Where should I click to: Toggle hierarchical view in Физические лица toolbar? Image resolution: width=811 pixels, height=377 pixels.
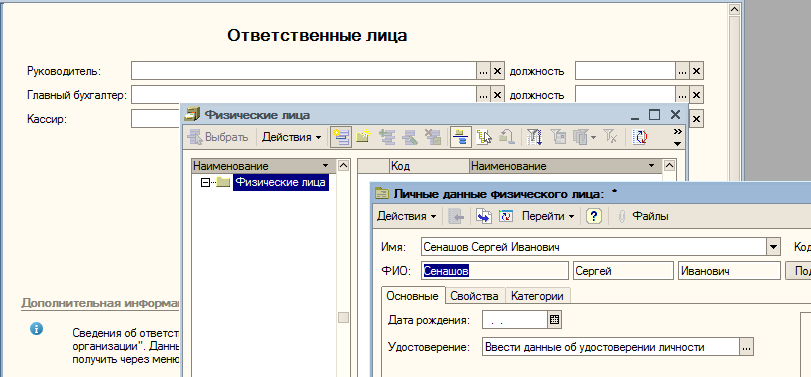click(x=460, y=137)
